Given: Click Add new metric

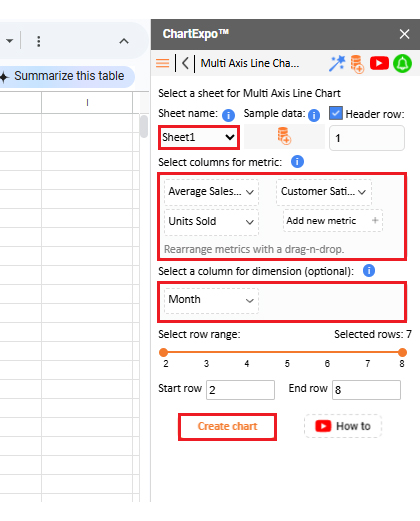Looking at the screenshot, I should (x=333, y=221).
